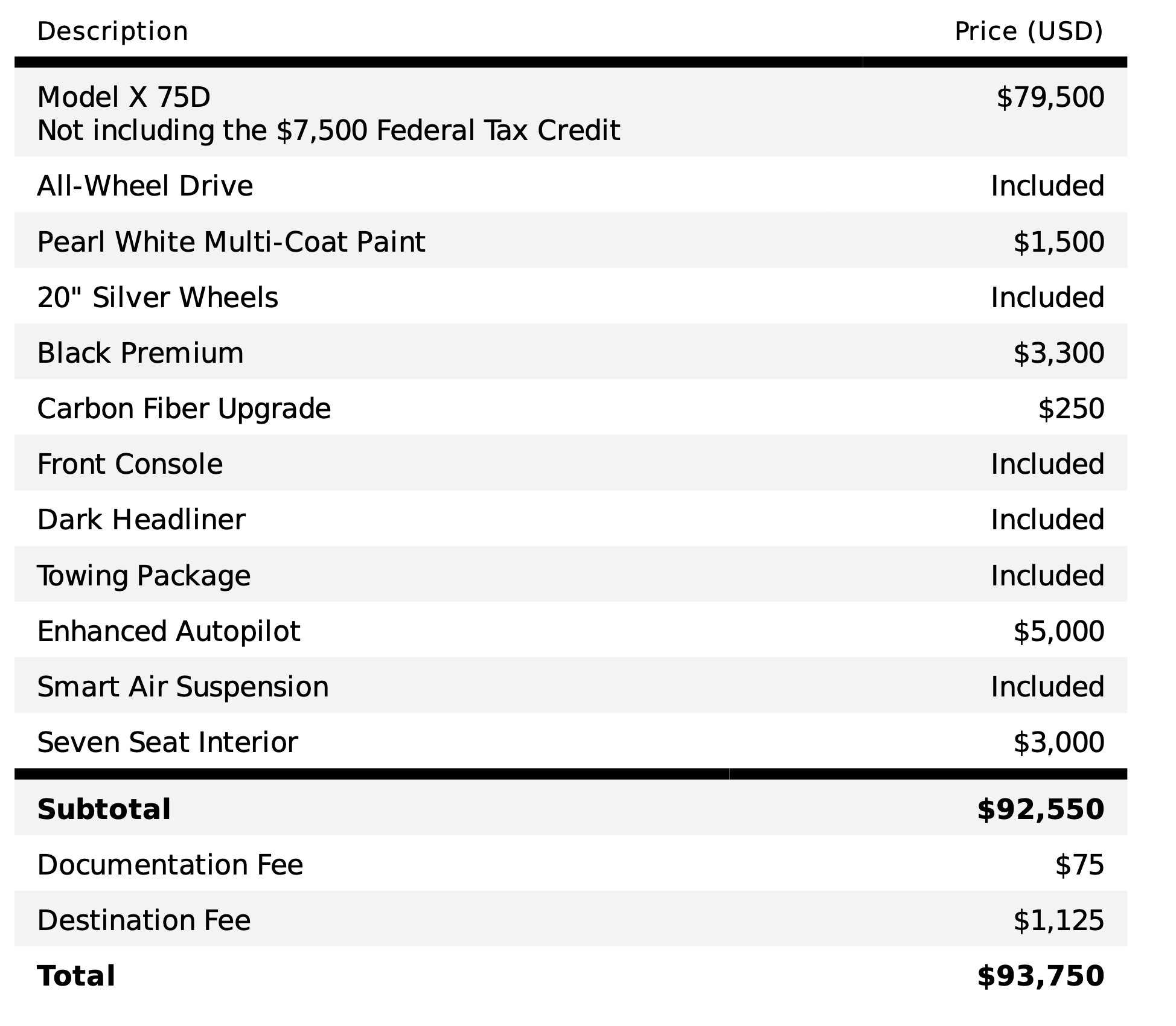Click the Description column header

(112, 31)
